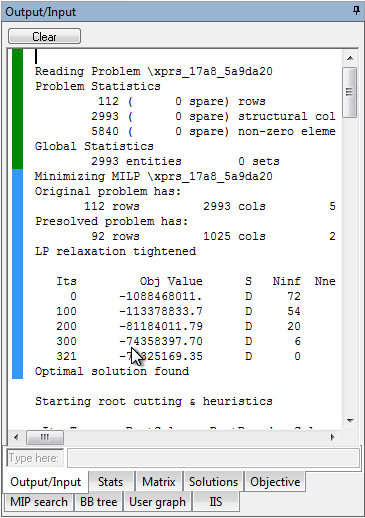Select the Objective tab
Viewport: 365px width, 518px height.
(275, 482)
